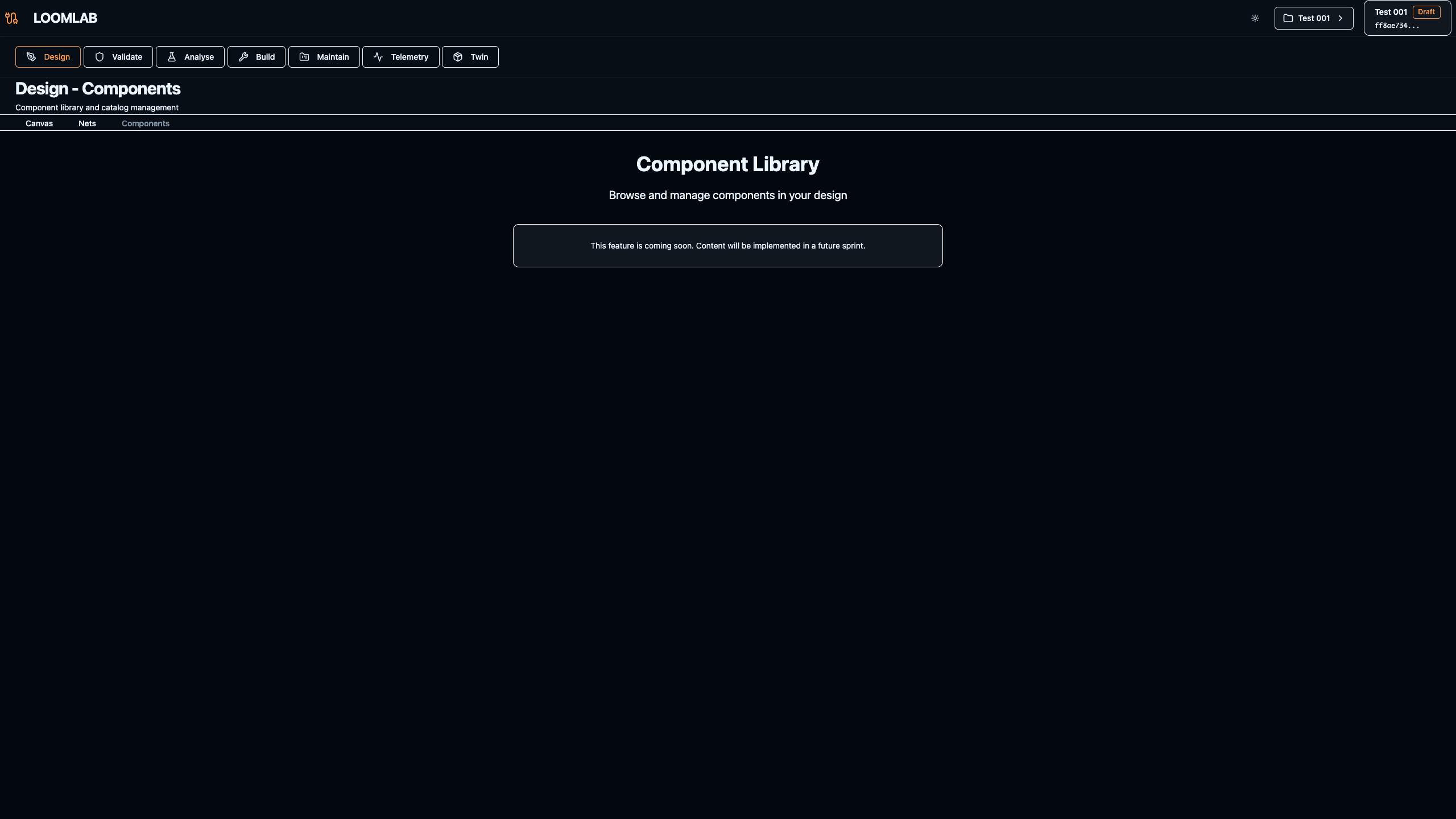Select the Components tab
The width and height of the screenshot is (1456, 819).
click(x=145, y=123)
